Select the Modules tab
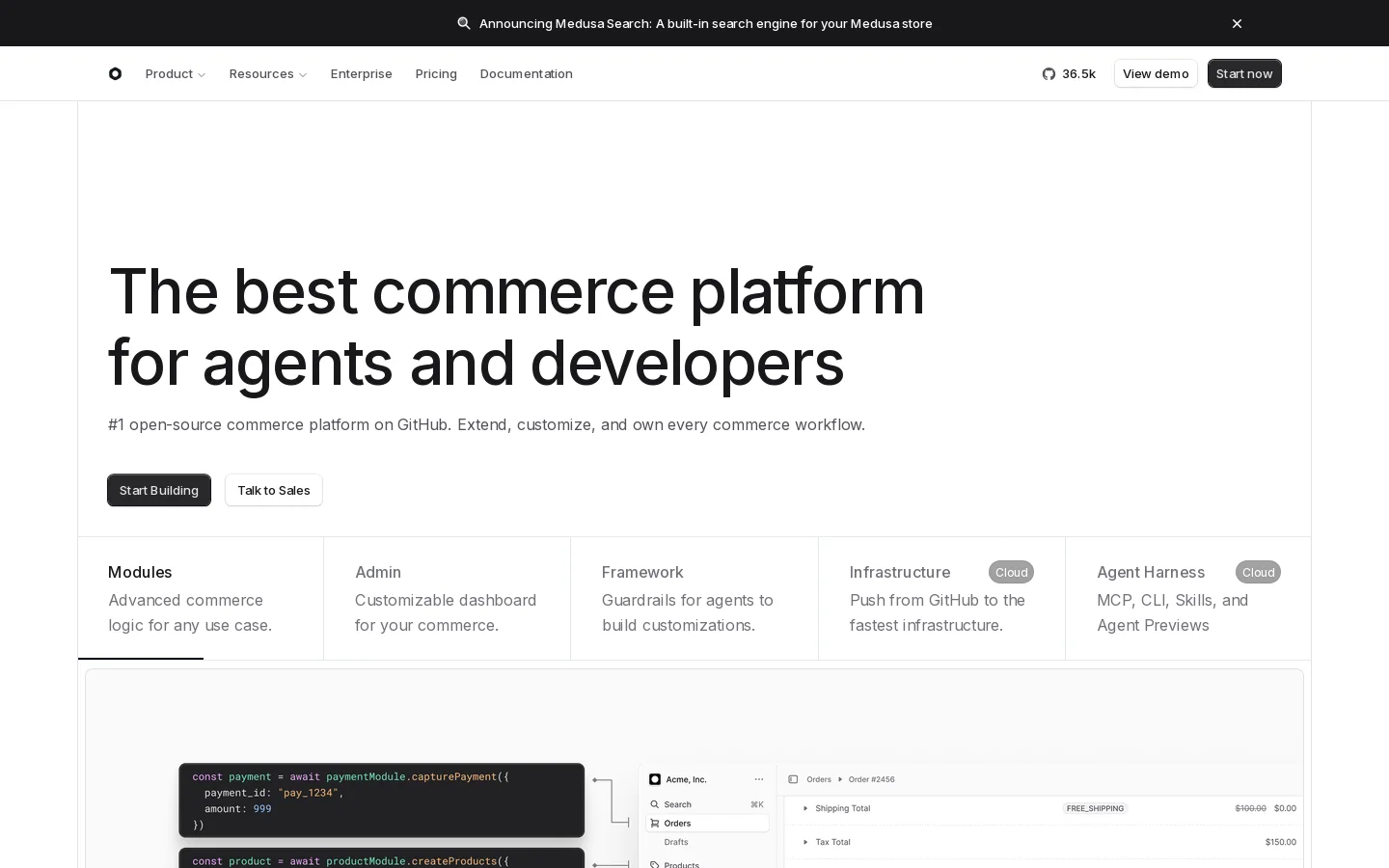Screen dimensions: 1389x868 pos(201,598)
